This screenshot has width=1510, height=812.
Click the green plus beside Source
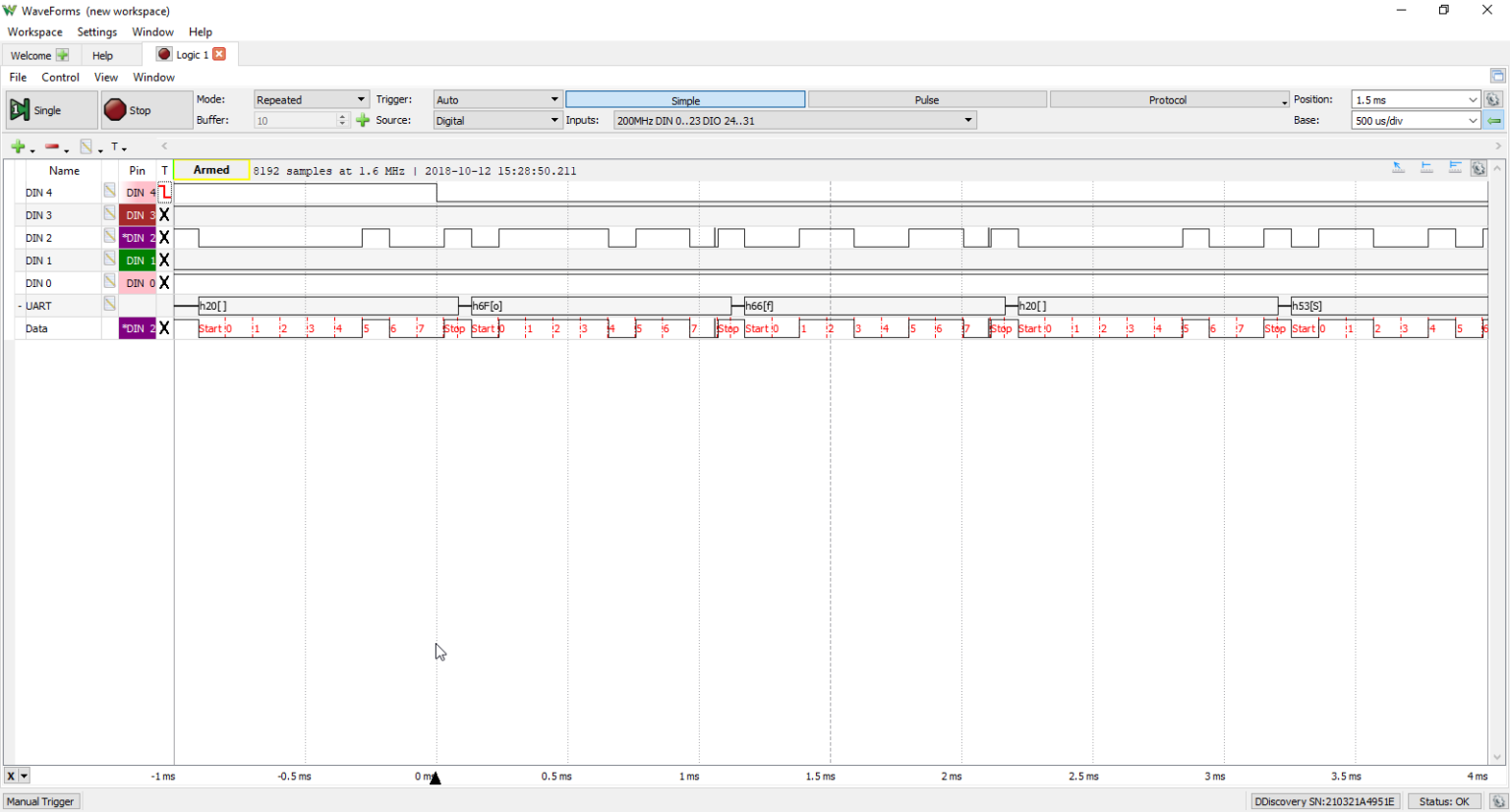pos(363,120)
